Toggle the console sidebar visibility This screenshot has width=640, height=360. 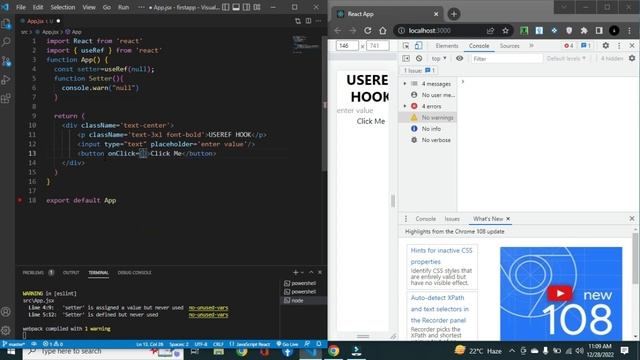[406, 58]
